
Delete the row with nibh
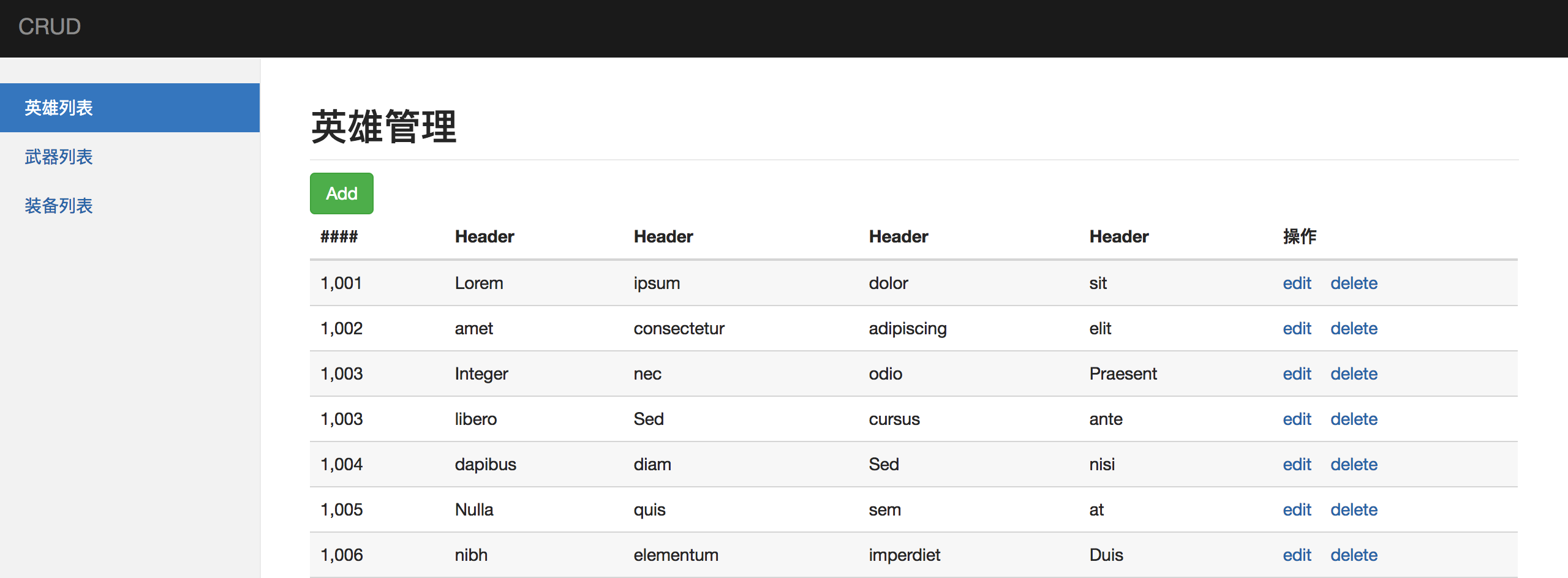point(1354,555)
